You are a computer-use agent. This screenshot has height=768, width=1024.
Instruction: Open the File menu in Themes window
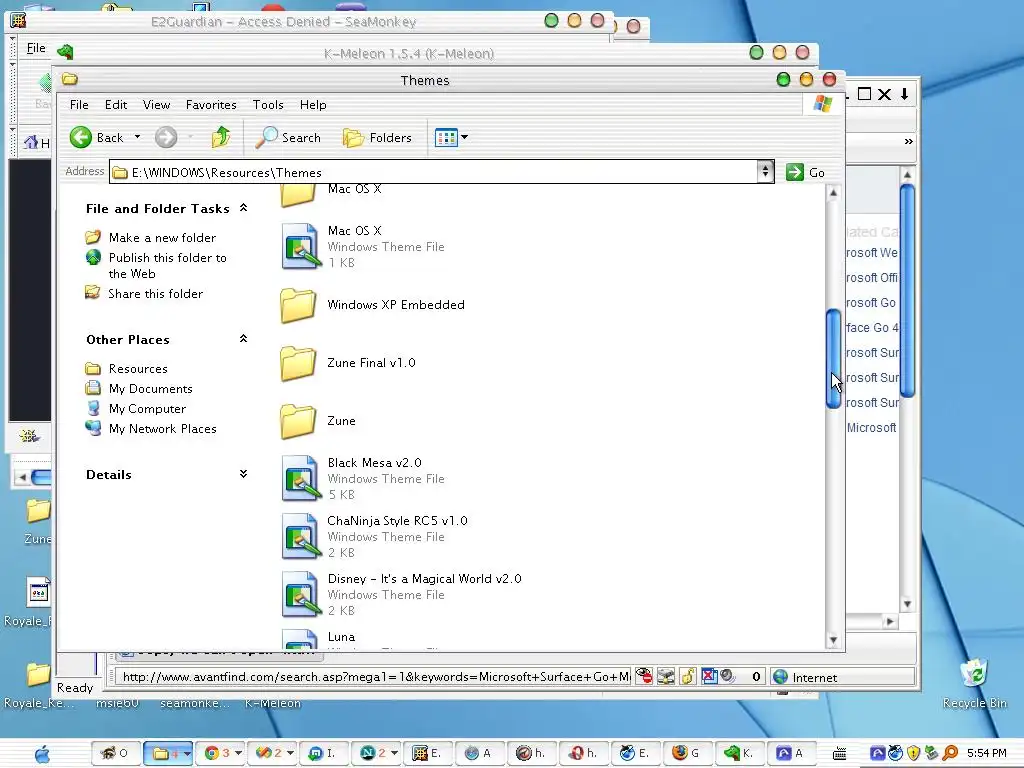coord(79,104)
